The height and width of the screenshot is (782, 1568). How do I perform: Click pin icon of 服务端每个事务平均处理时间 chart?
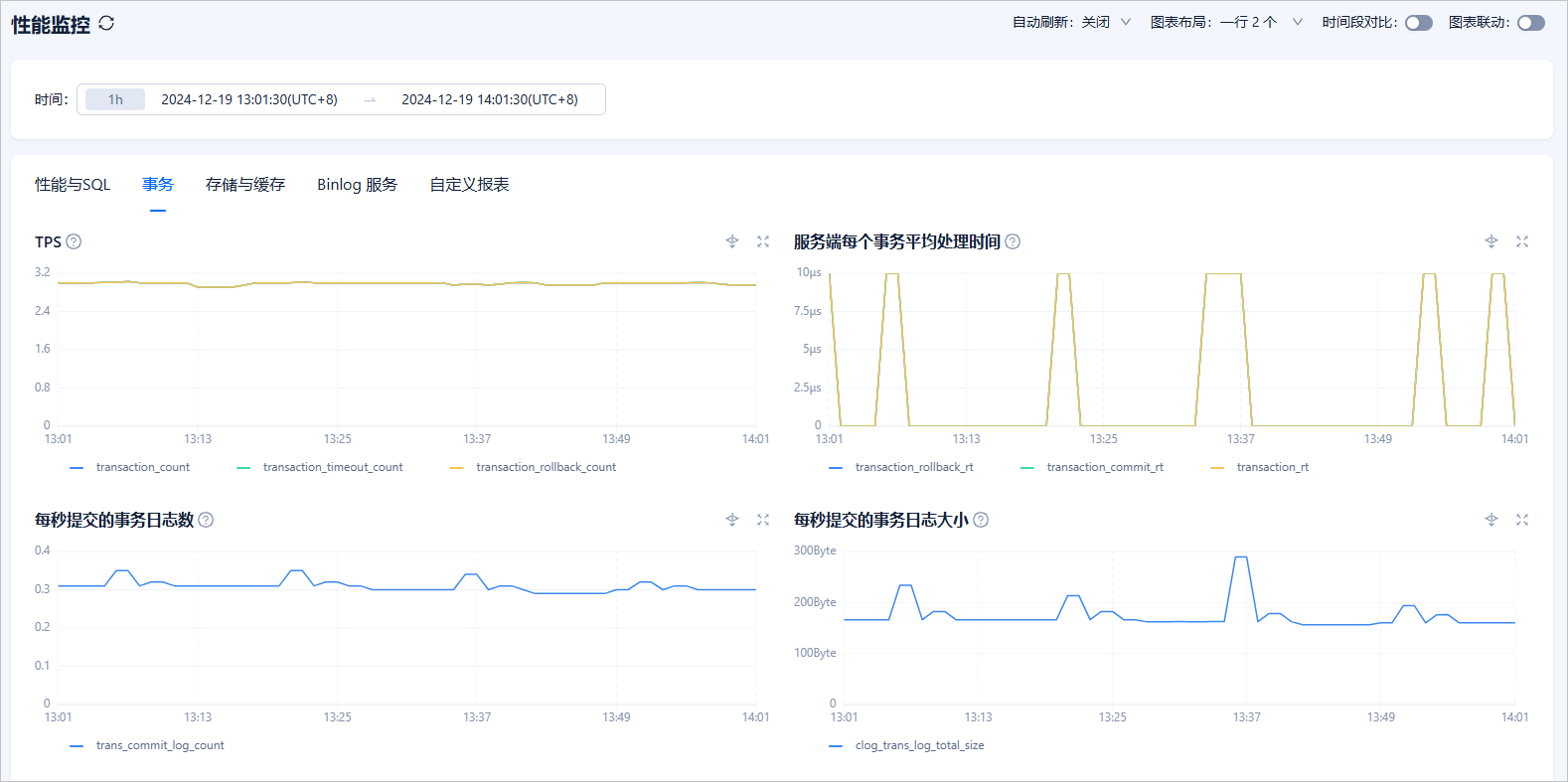(1491, 241)
